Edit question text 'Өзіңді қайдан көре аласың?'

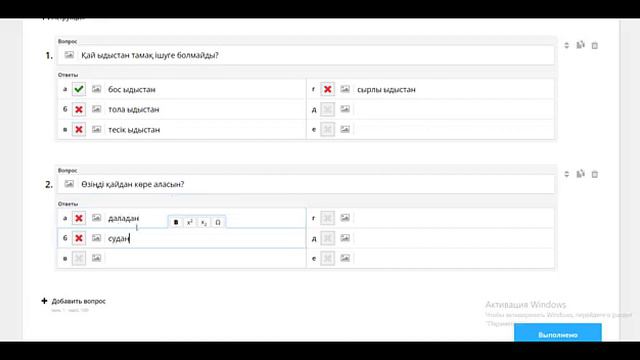point(133,184)
